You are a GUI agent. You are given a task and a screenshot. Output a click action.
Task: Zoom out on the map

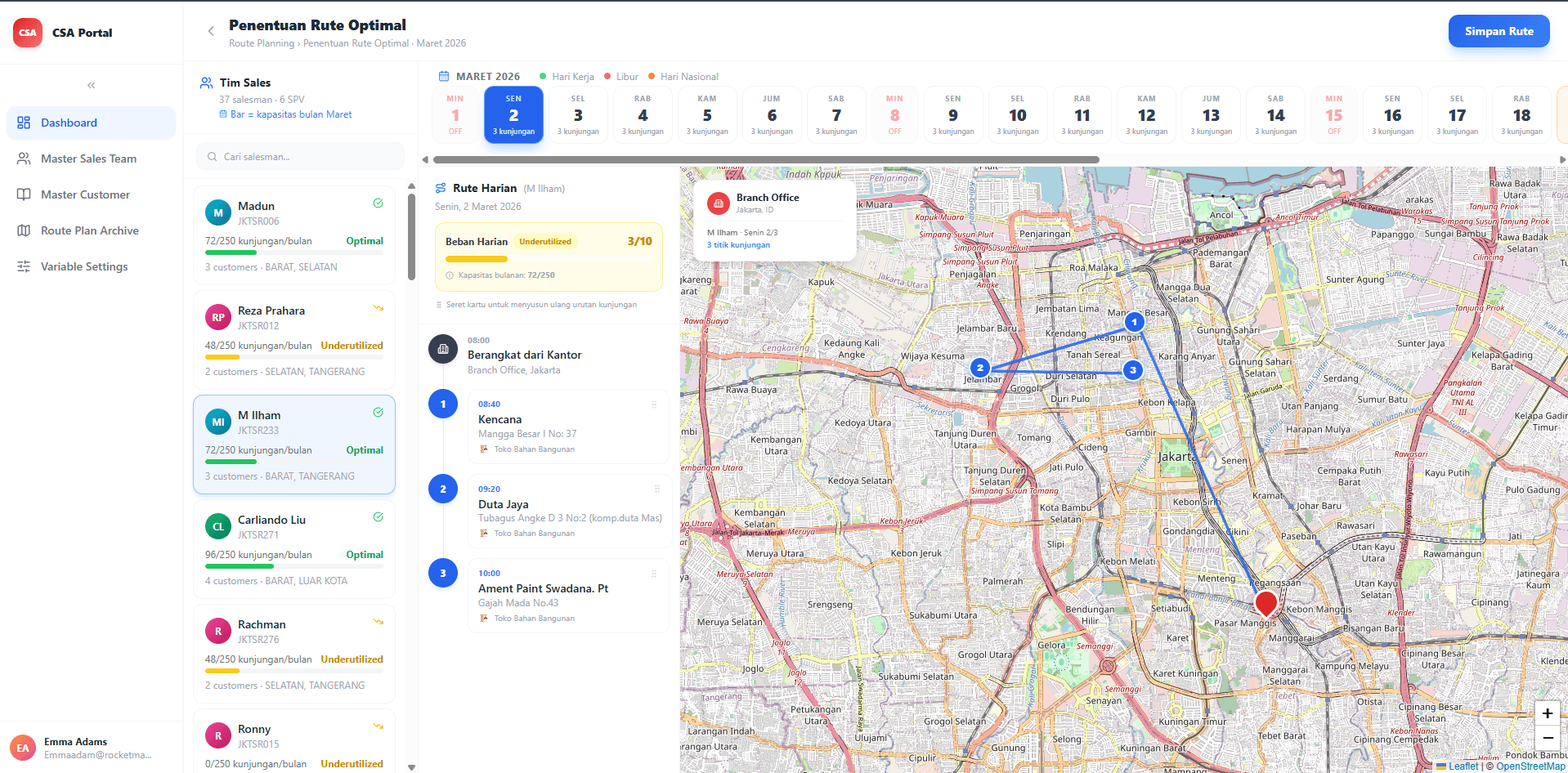(x=1547, y=738)
